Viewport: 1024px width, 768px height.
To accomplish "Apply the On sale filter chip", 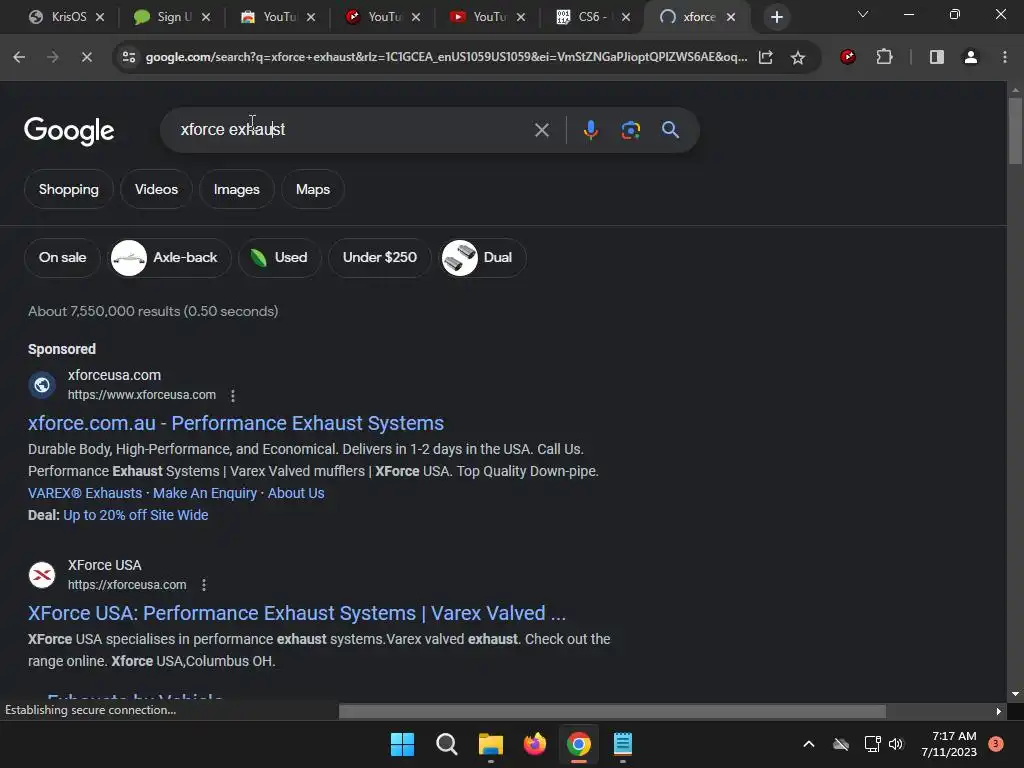I will tap(62, 257).
